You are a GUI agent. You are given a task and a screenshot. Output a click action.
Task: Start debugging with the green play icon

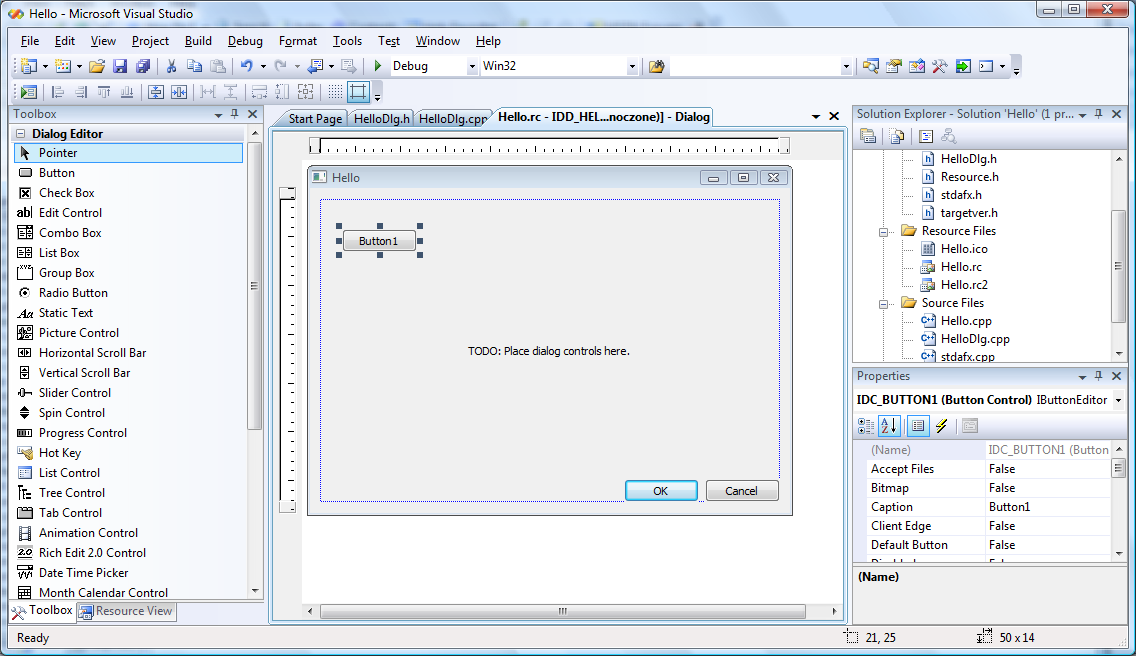coord(377,66)
